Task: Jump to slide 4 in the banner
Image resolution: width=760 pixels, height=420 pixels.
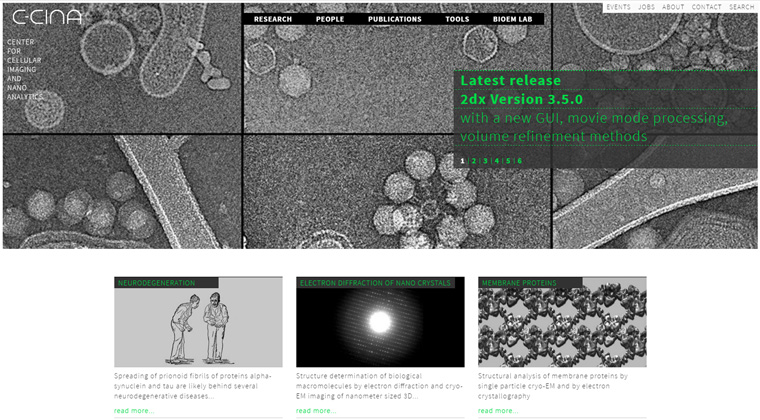Action: pyautogui.click(x=497, y=161)
